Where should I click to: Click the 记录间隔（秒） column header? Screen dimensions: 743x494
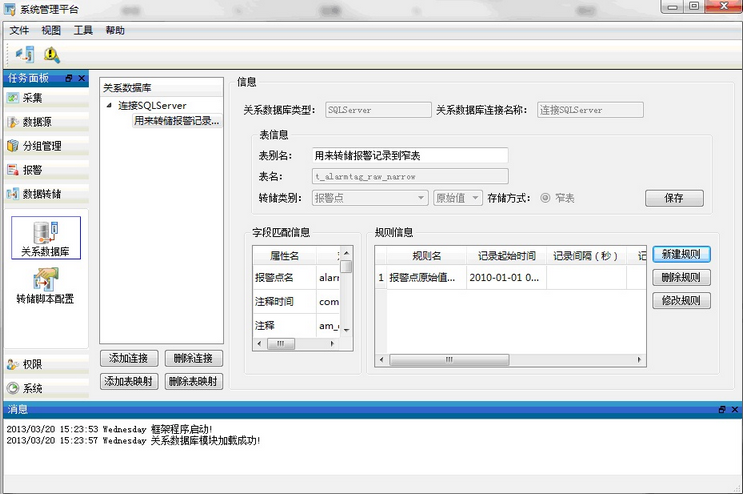(x=587, y=256)
